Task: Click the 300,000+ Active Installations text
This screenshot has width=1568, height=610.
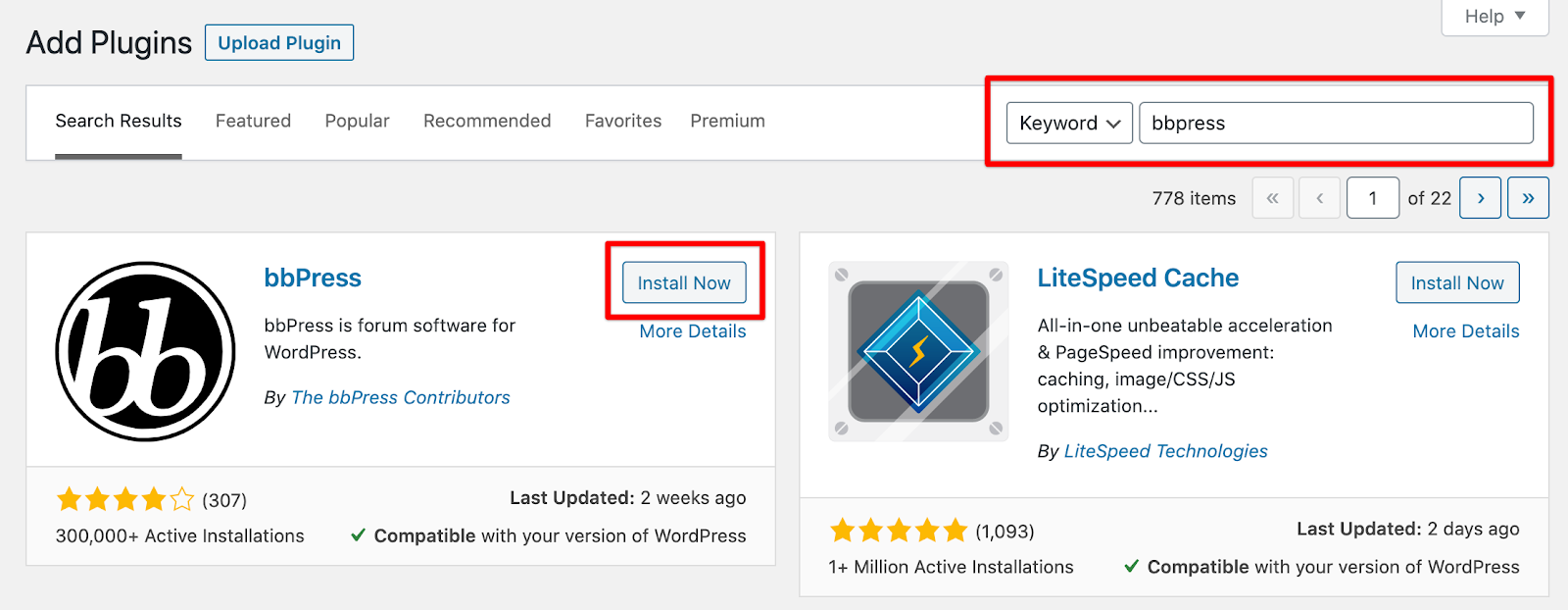Action: (180, 535)
